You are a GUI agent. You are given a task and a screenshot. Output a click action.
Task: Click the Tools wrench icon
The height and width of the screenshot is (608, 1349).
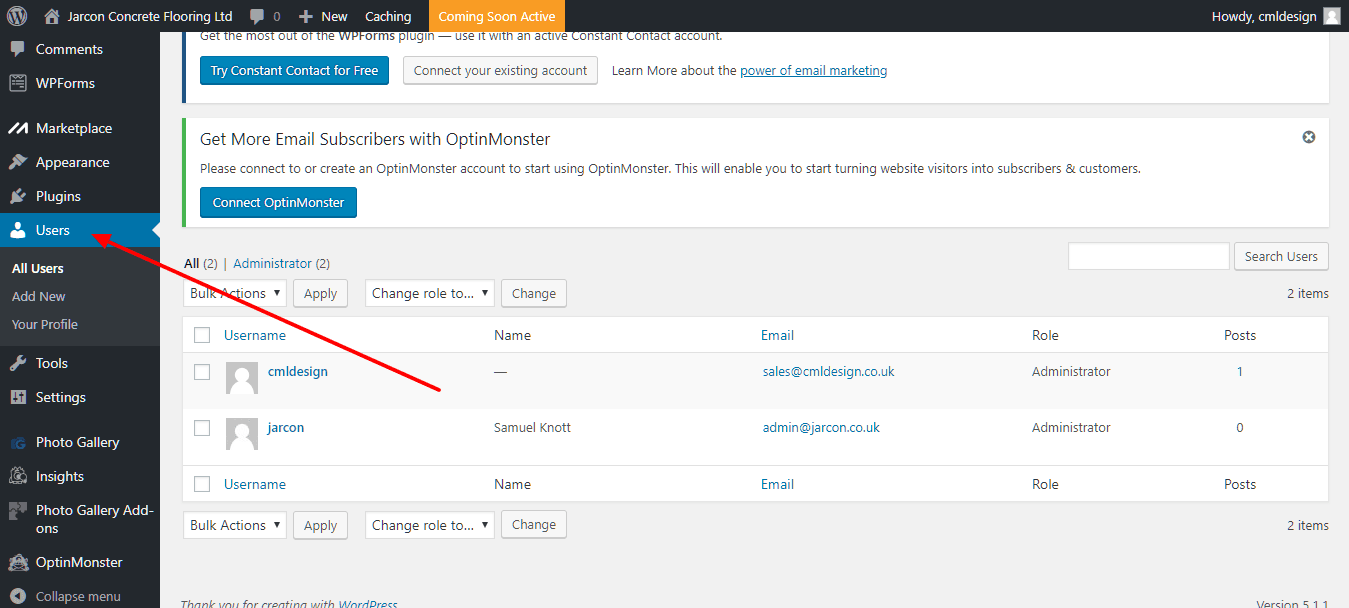coord(18,363)
